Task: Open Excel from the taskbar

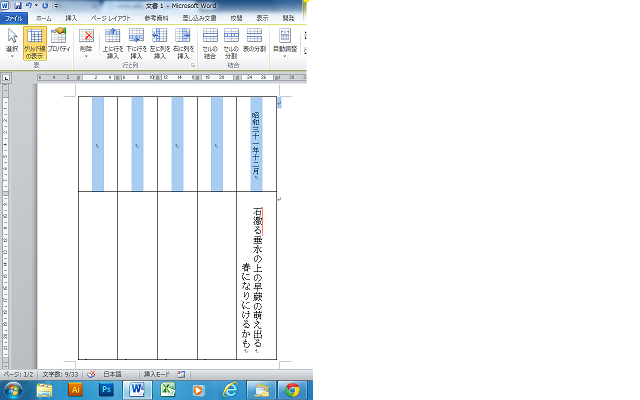Action: [167, 391]
